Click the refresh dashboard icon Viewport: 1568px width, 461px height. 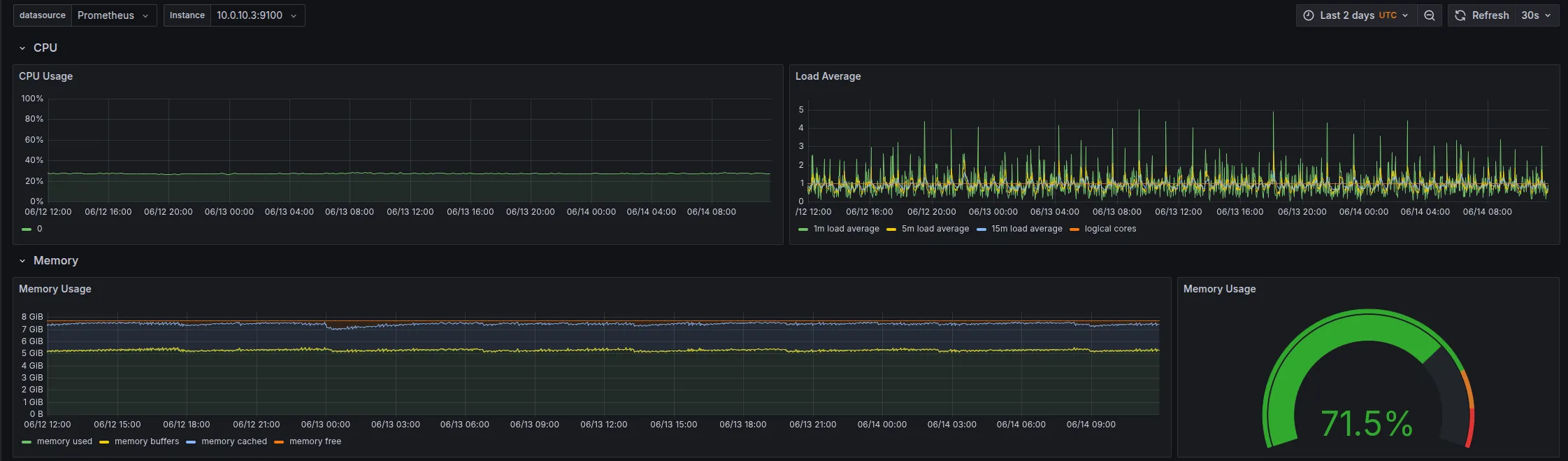[x=1460, y=15]
